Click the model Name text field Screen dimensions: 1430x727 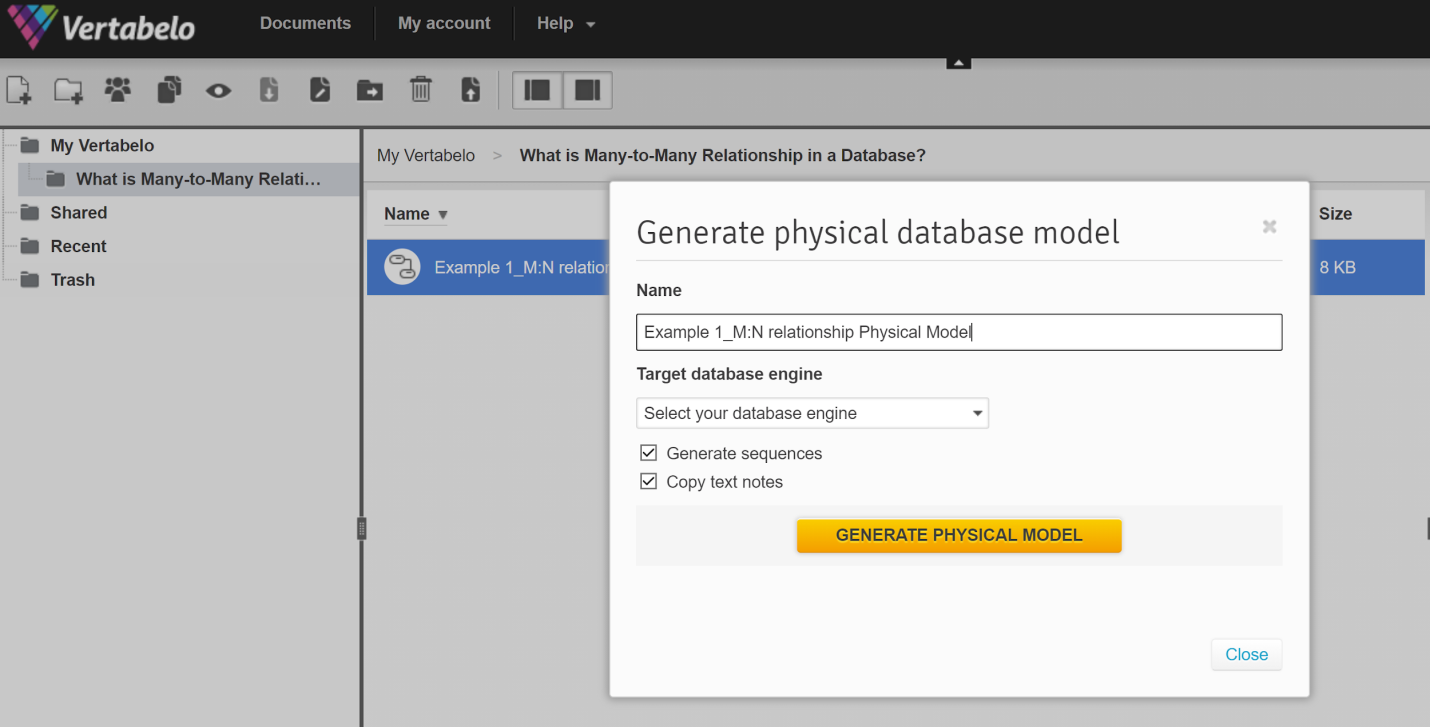958,332
